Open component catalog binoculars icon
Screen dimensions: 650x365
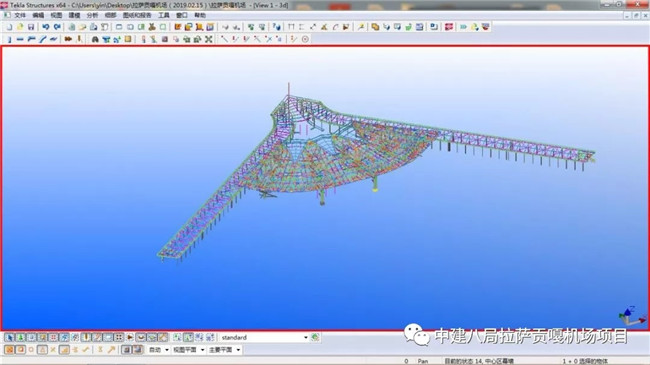pyautogui.click(x=95, y=39)
